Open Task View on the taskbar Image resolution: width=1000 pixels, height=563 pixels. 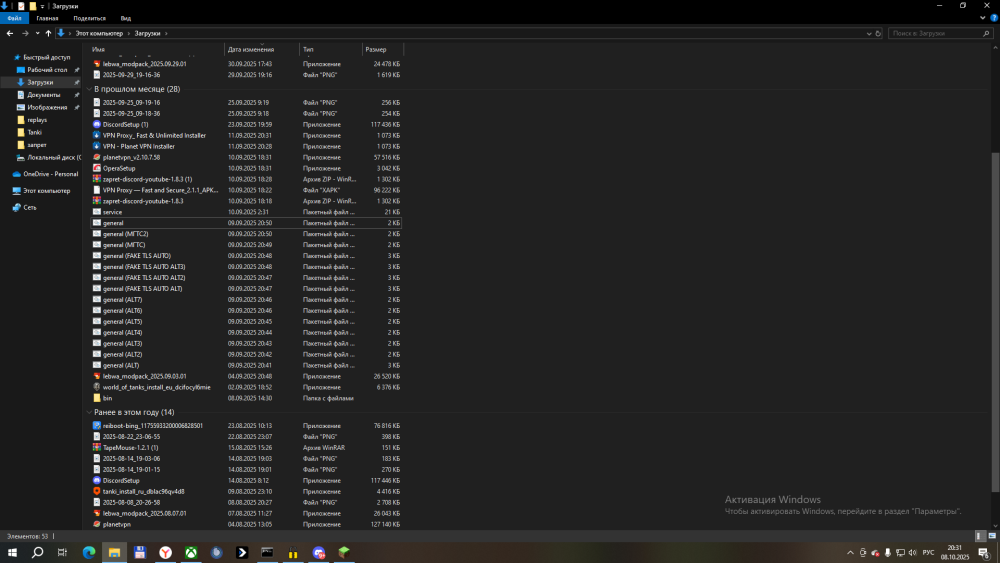tap(62, 552)
